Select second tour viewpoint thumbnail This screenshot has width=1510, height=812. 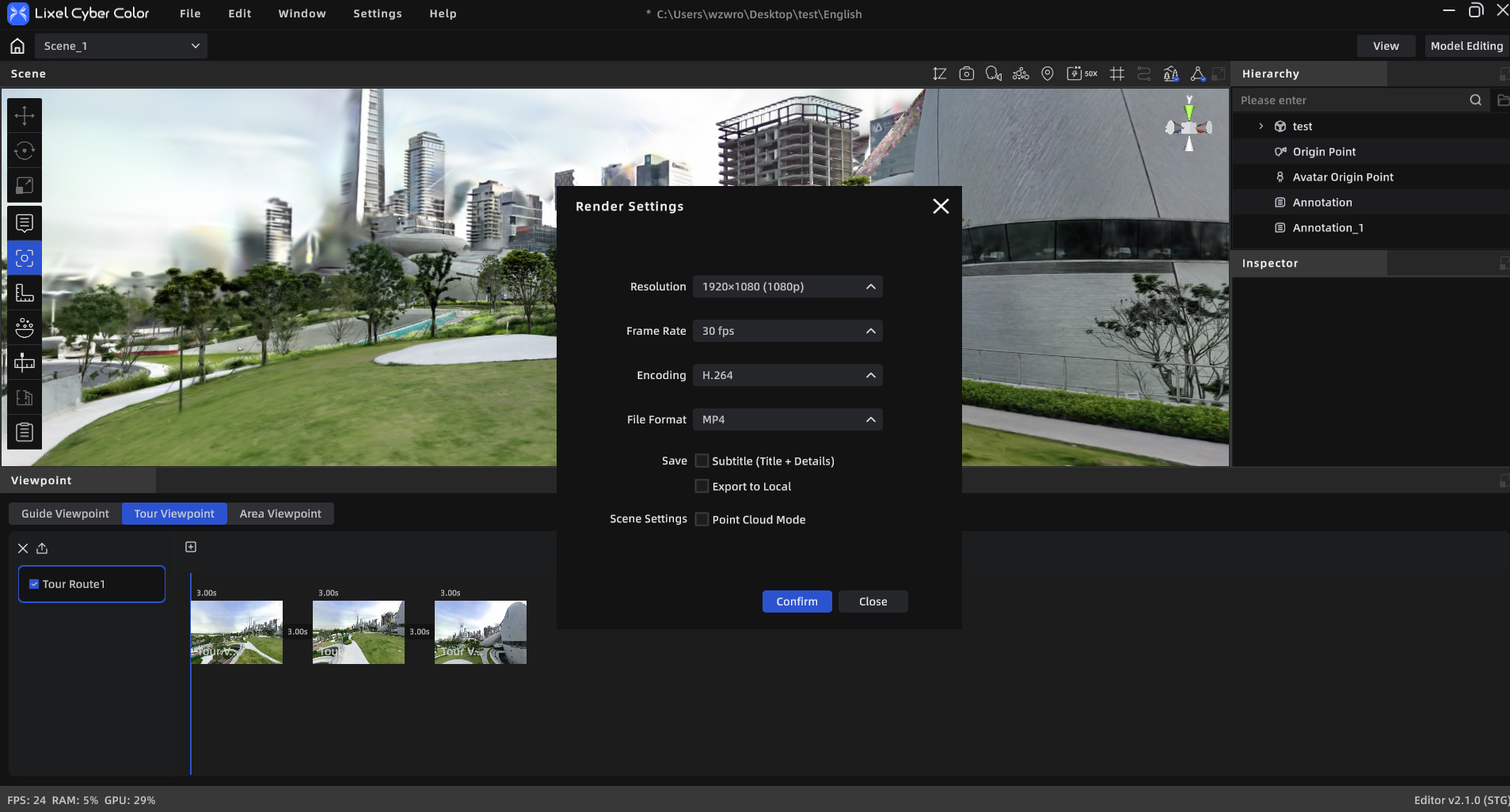pos(359,632)
